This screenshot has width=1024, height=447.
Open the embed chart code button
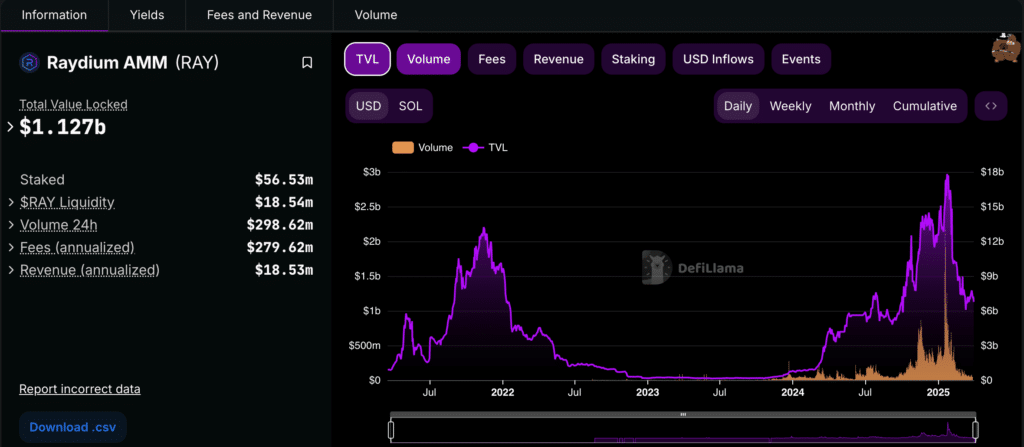(x=991, y=106)
